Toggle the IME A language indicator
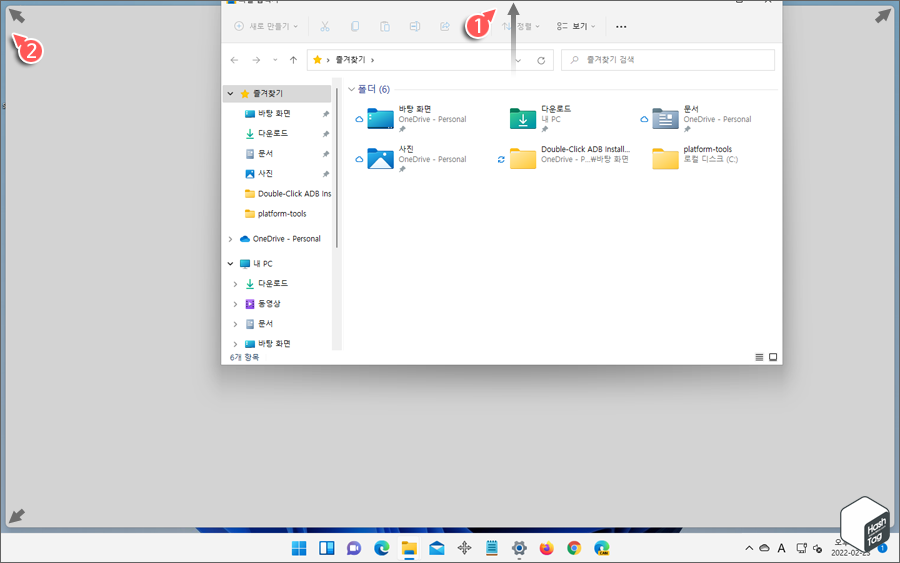The image size is (900, 563). (x=781, y=548)
